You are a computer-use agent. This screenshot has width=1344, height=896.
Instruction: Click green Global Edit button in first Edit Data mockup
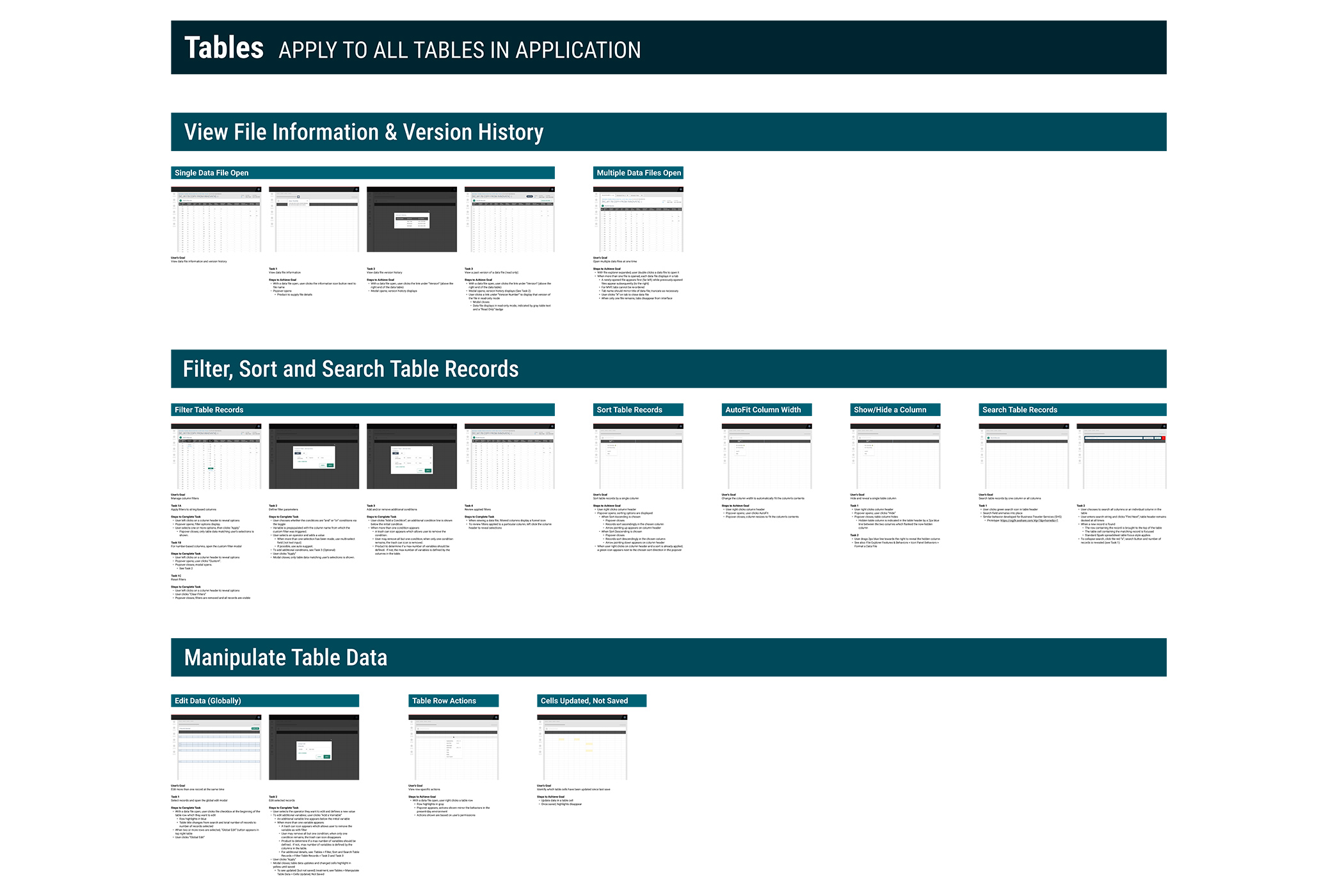[x=255, y=728]
